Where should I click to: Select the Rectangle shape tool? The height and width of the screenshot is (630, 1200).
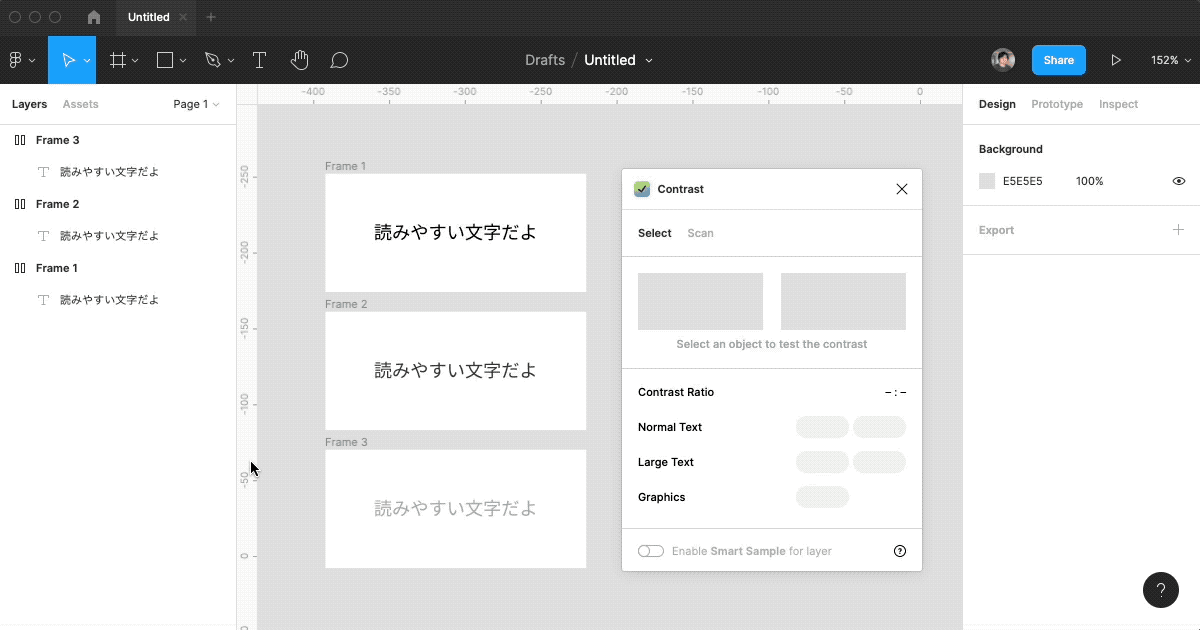pos(165,60)
